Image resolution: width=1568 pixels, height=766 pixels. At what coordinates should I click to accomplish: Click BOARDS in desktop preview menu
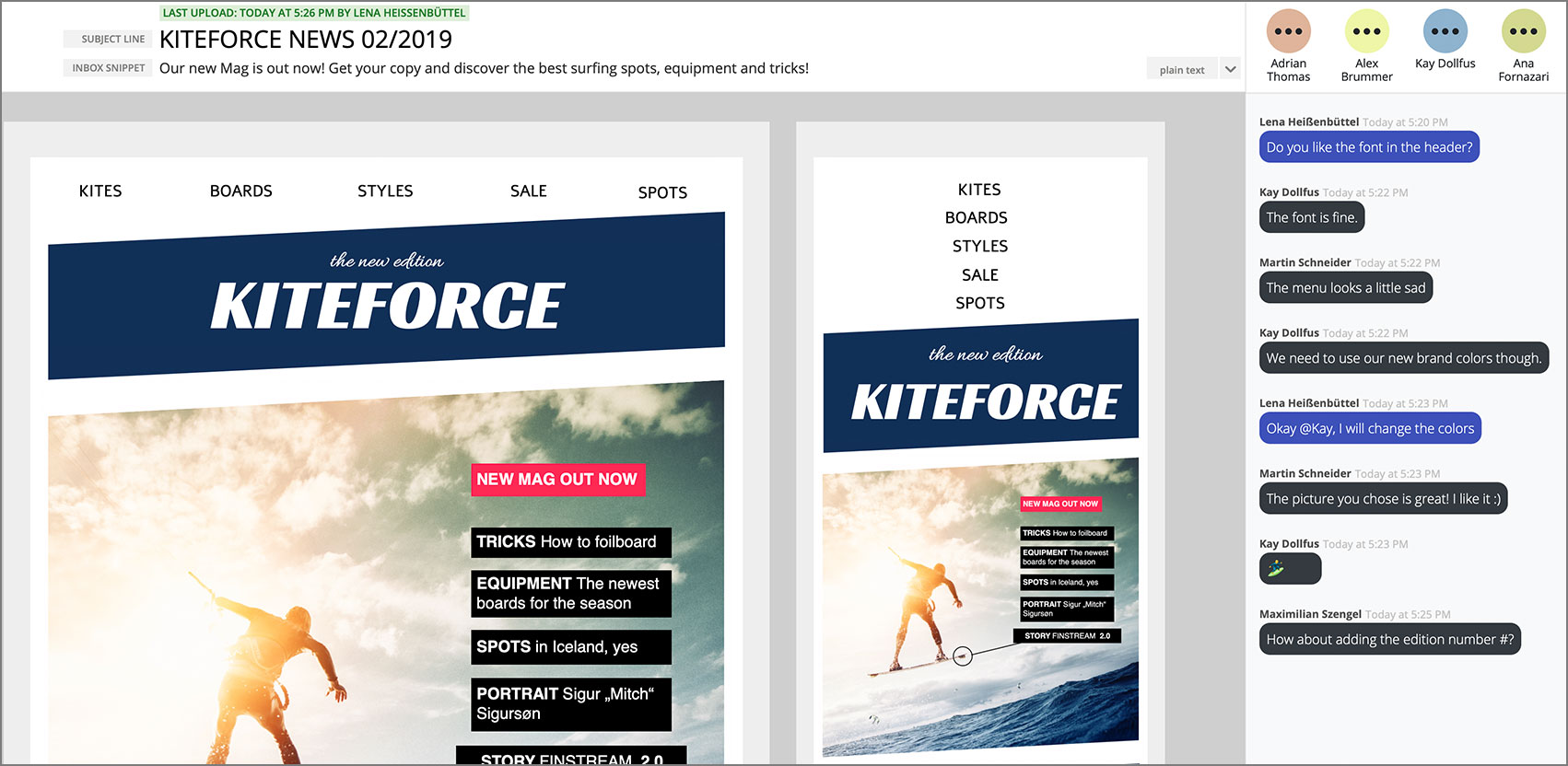tap(240, 191)
